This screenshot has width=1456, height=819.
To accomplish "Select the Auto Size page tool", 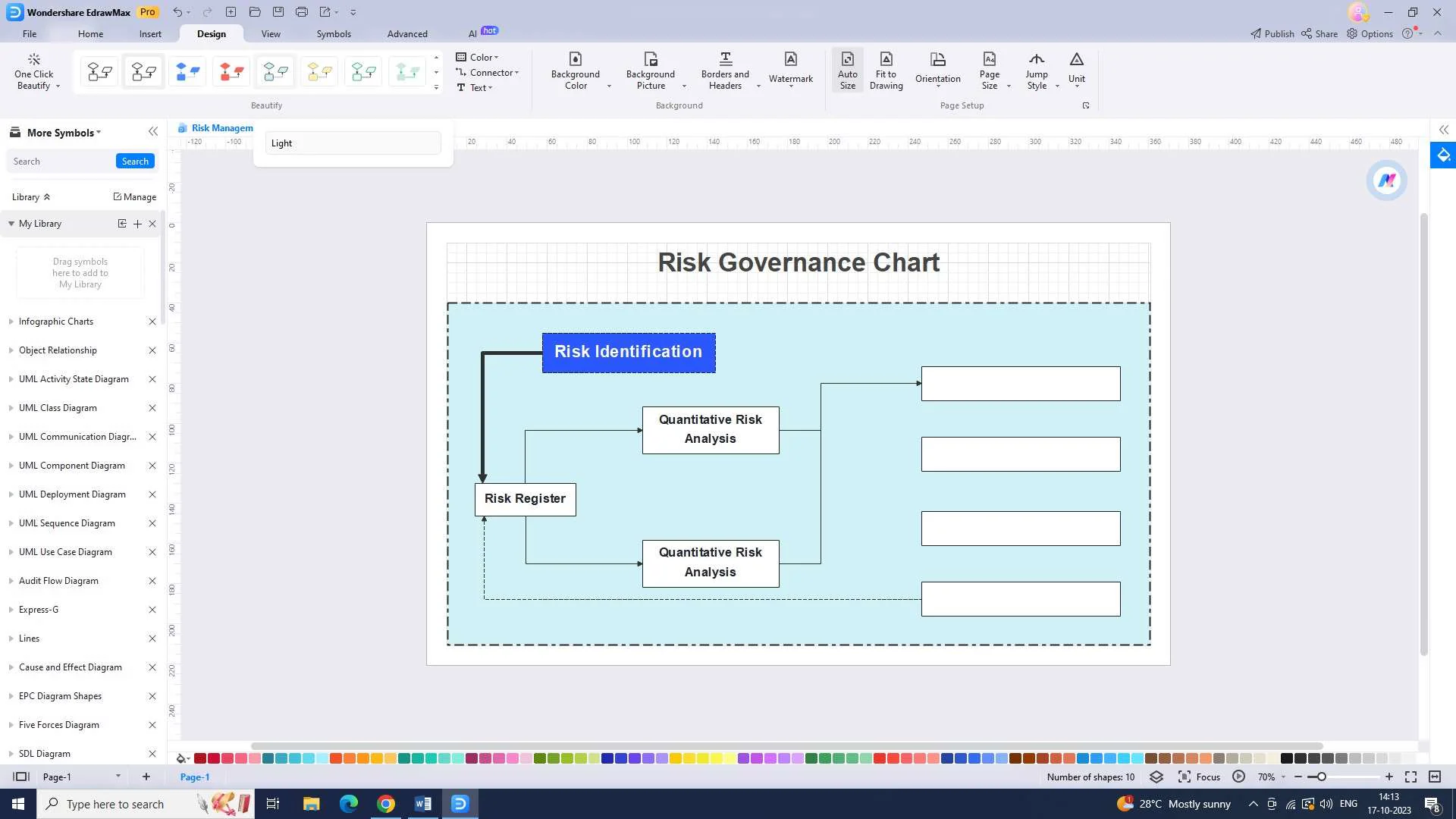I will click(x=847, y=70).
